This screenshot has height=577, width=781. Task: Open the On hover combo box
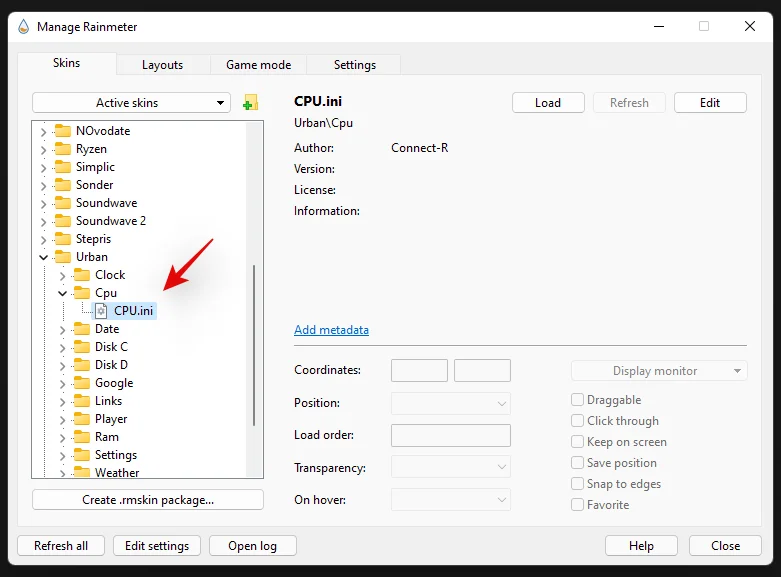click(x=451, y=500)
